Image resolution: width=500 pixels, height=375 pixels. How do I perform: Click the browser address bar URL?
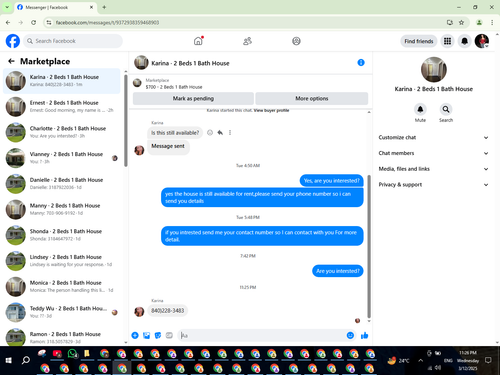pos(107,22)
